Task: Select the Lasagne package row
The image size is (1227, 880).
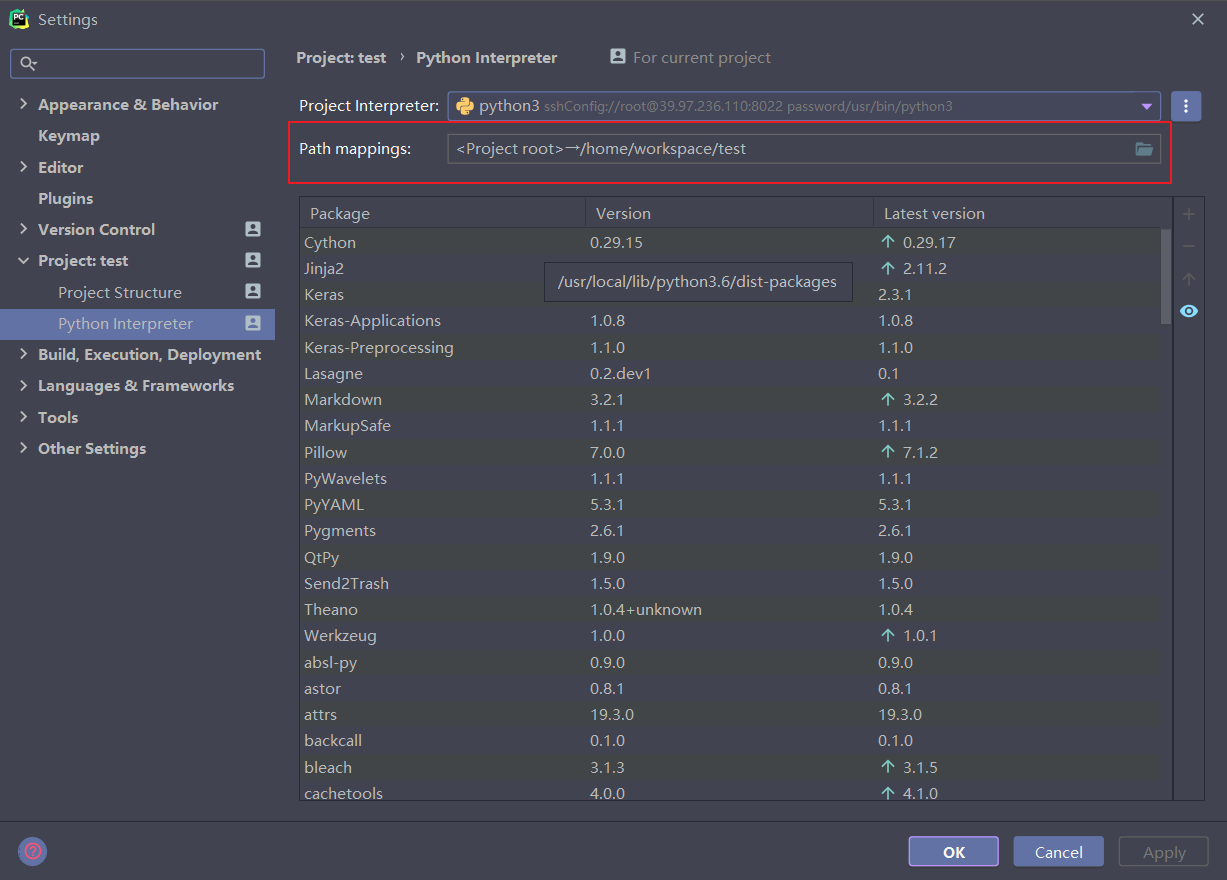Action: tap(730, 373)
